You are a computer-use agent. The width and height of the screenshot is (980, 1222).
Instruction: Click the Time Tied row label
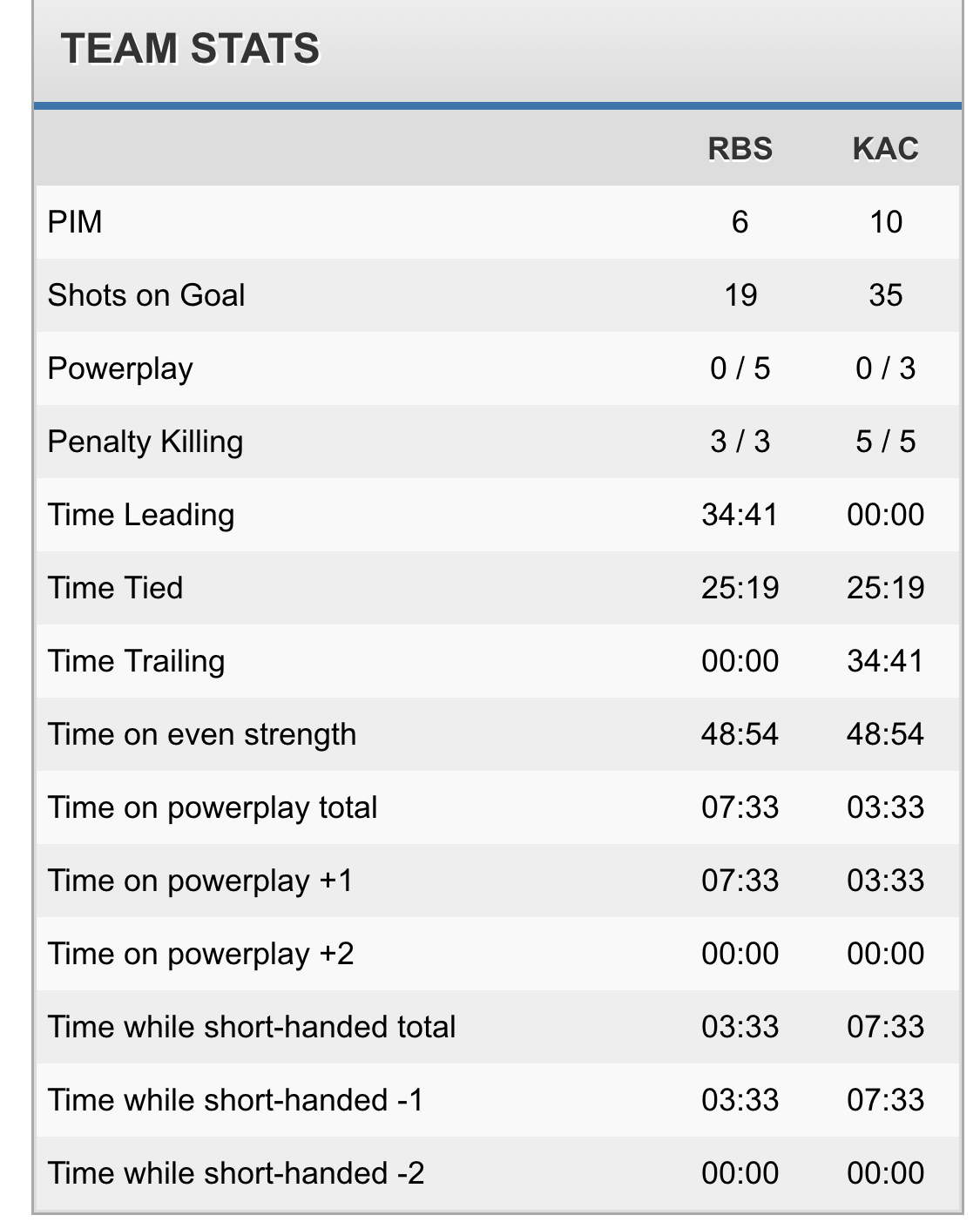[116, 588]
